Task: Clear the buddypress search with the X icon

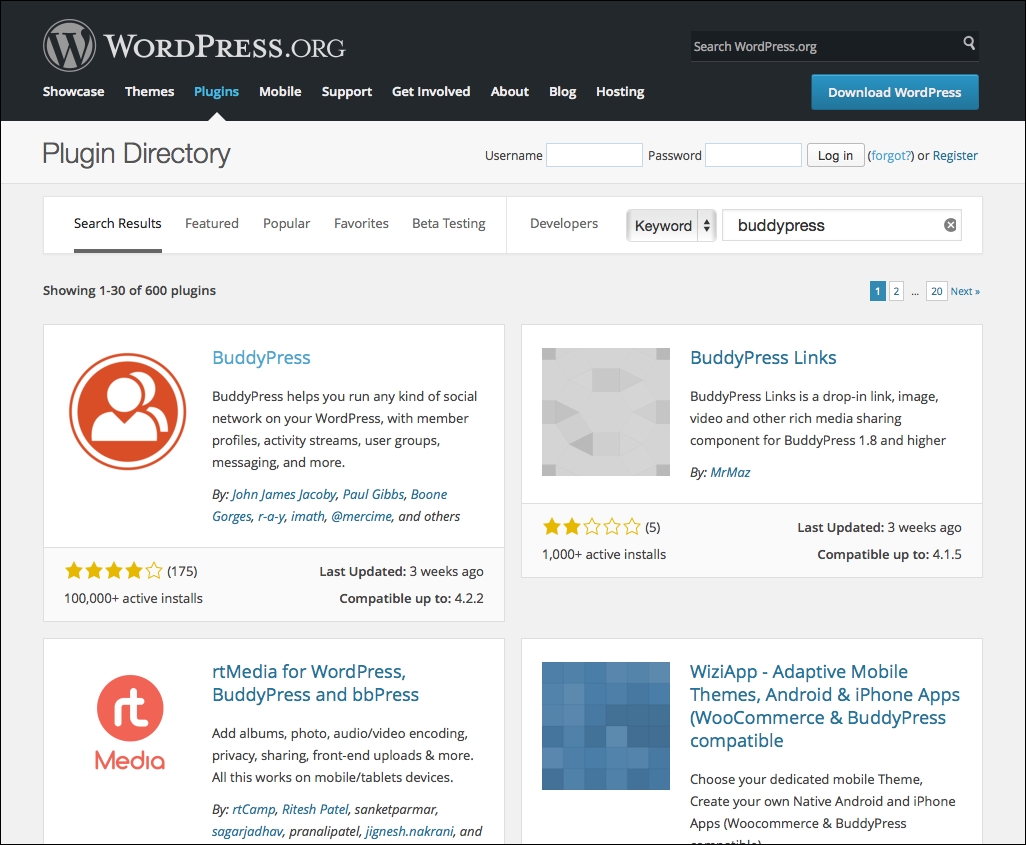Action: 950,225
